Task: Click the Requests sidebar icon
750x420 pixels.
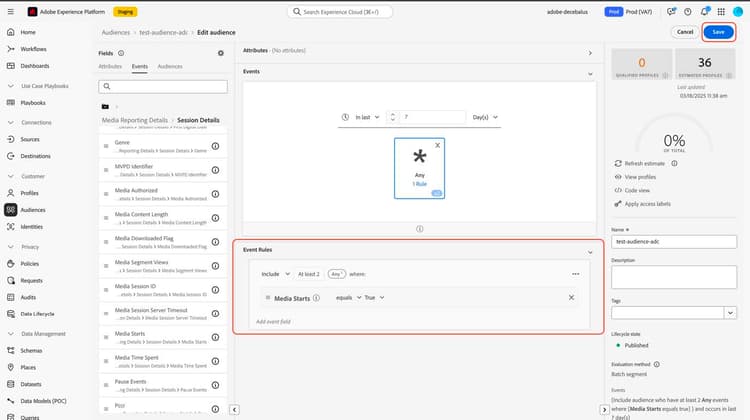Action: pyautogui.click(x=11, y=280)
